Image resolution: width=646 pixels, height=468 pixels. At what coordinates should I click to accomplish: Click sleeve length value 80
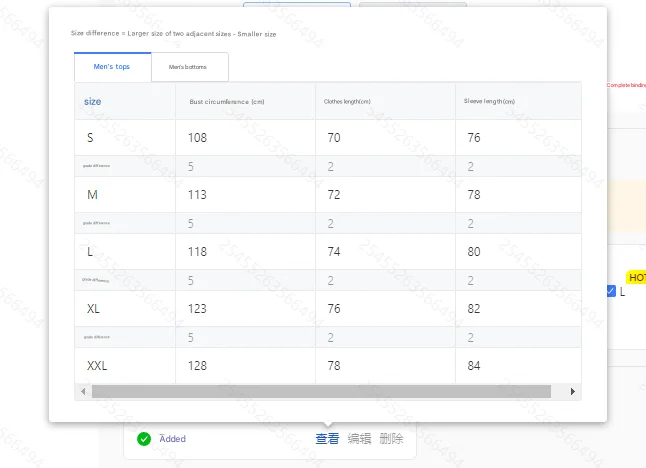[x=474, y=252]
